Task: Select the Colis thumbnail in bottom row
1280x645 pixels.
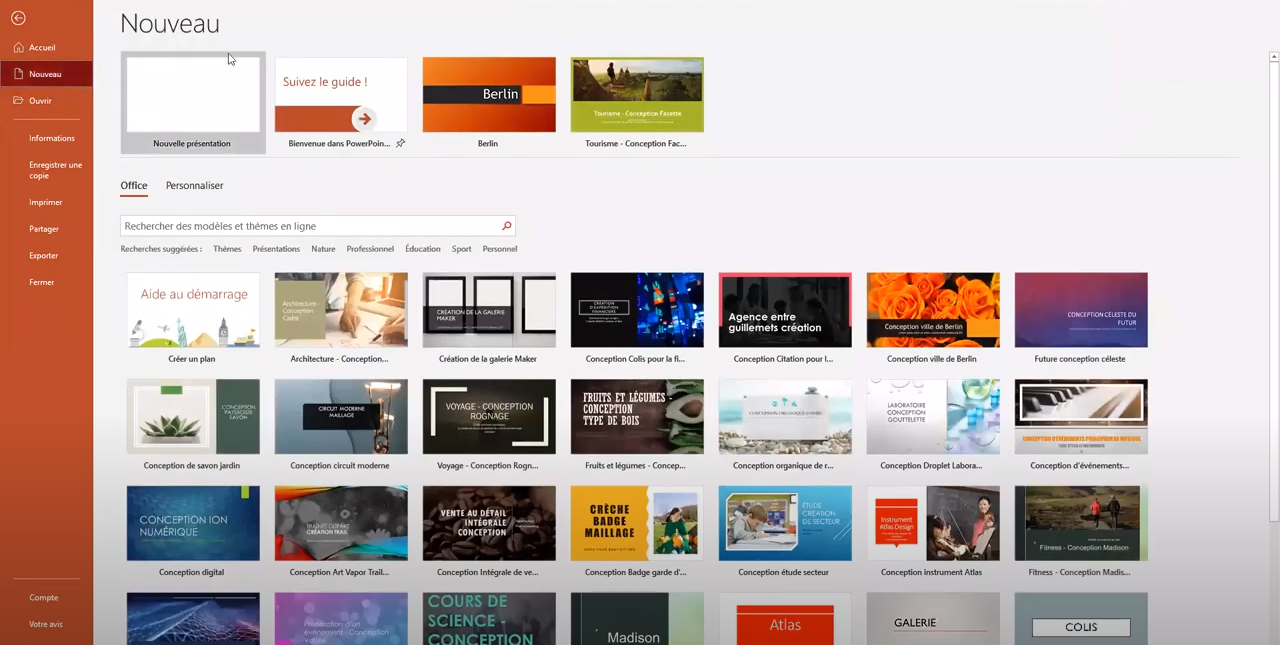Action: pos(1081,619)
